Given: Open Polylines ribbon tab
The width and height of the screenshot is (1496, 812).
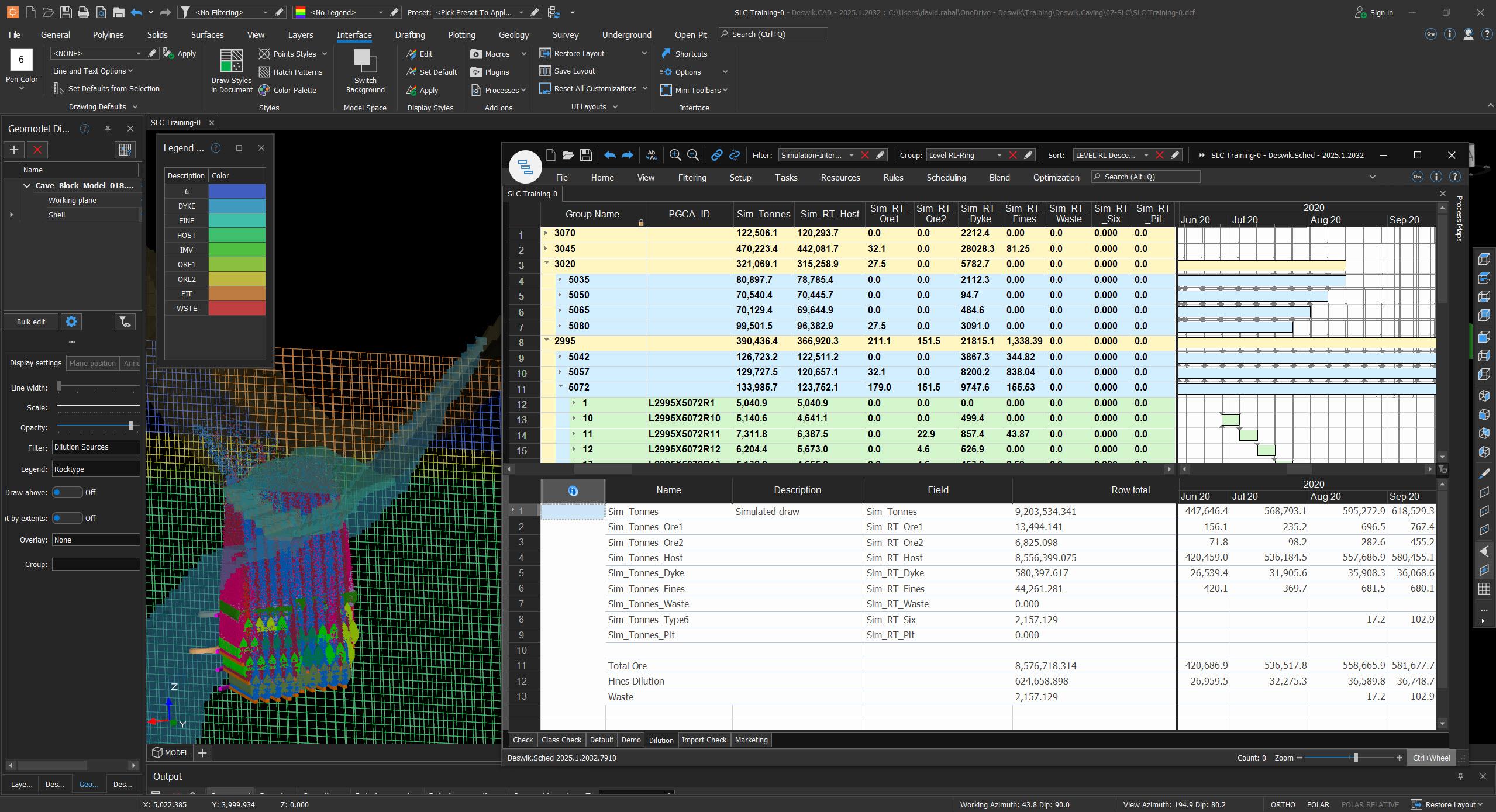Looking at the screenshot, I should tap(108, 34).
